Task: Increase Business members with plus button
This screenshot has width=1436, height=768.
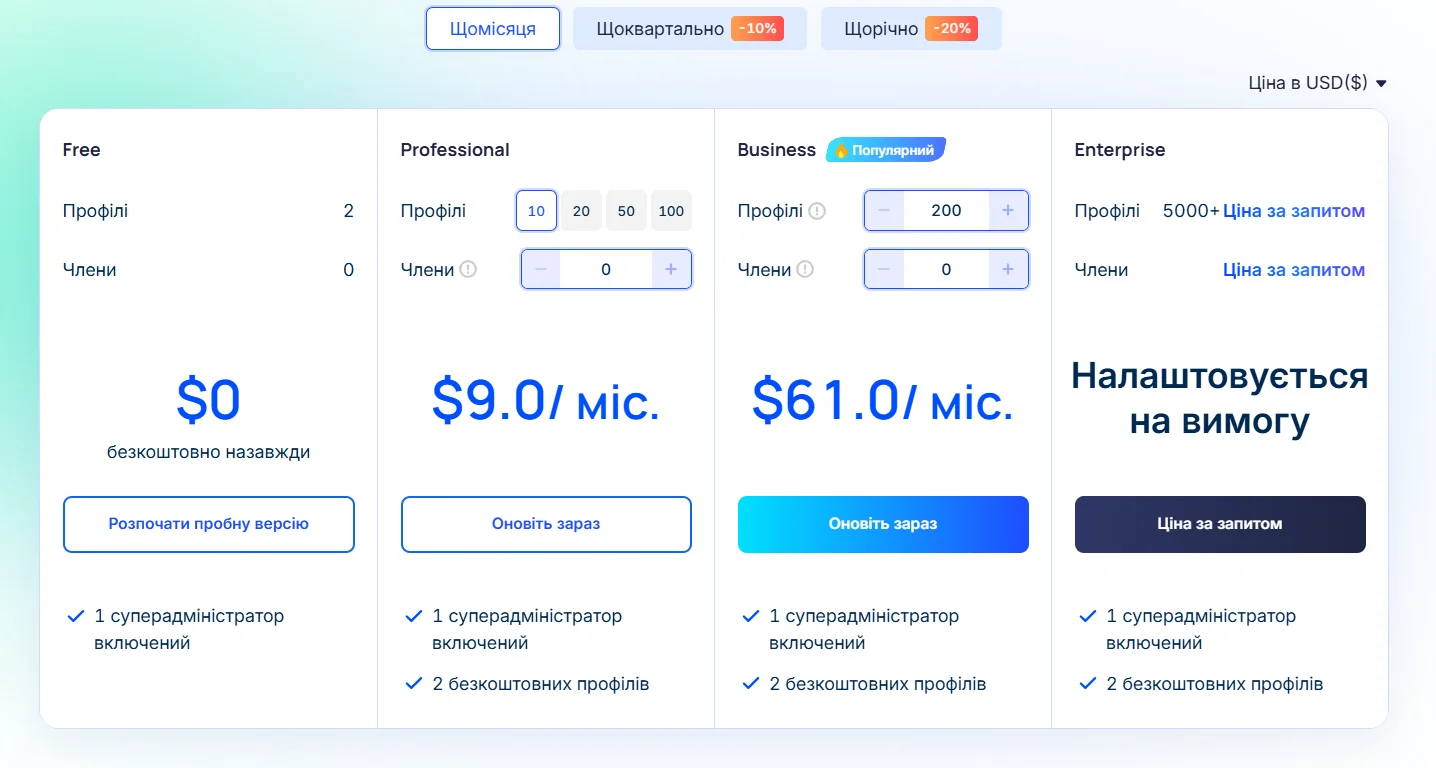Action: pos(1008,269)
